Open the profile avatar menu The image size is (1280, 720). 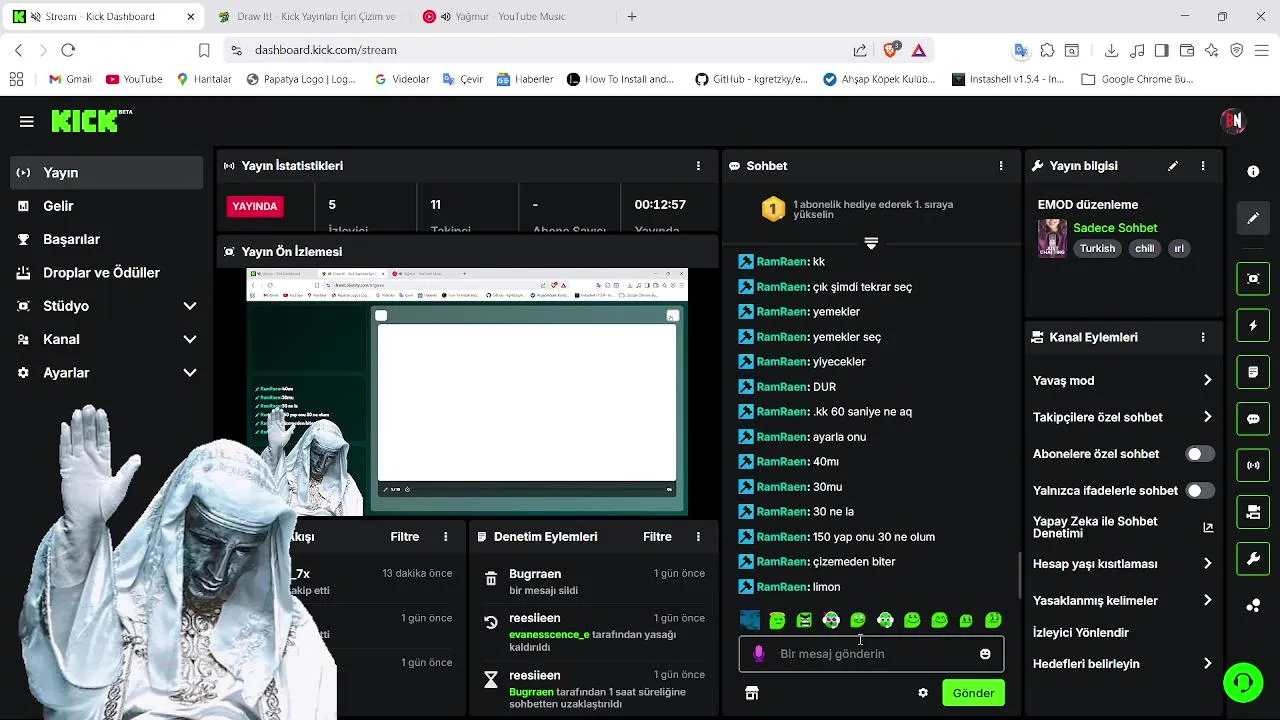[1233, 121]
